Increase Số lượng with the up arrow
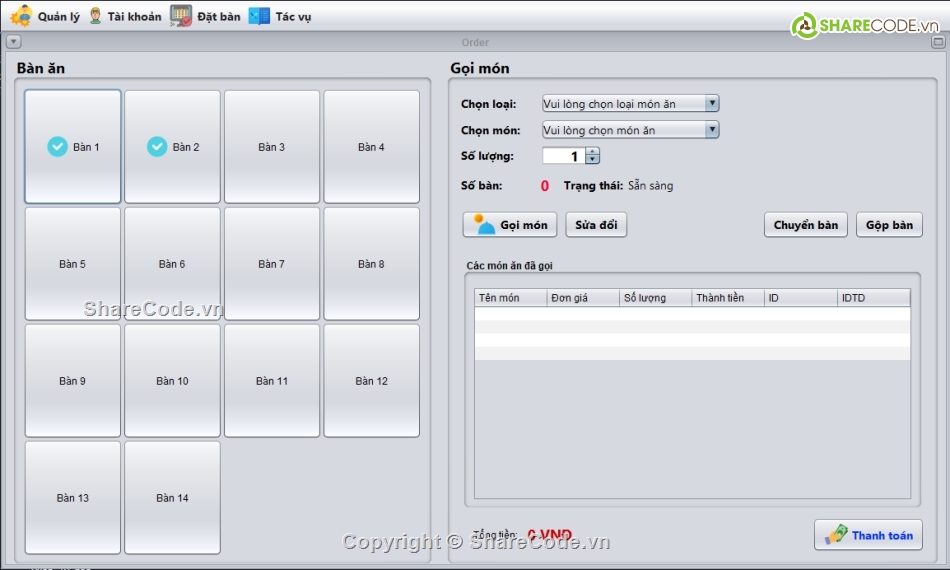 [593, 152]
